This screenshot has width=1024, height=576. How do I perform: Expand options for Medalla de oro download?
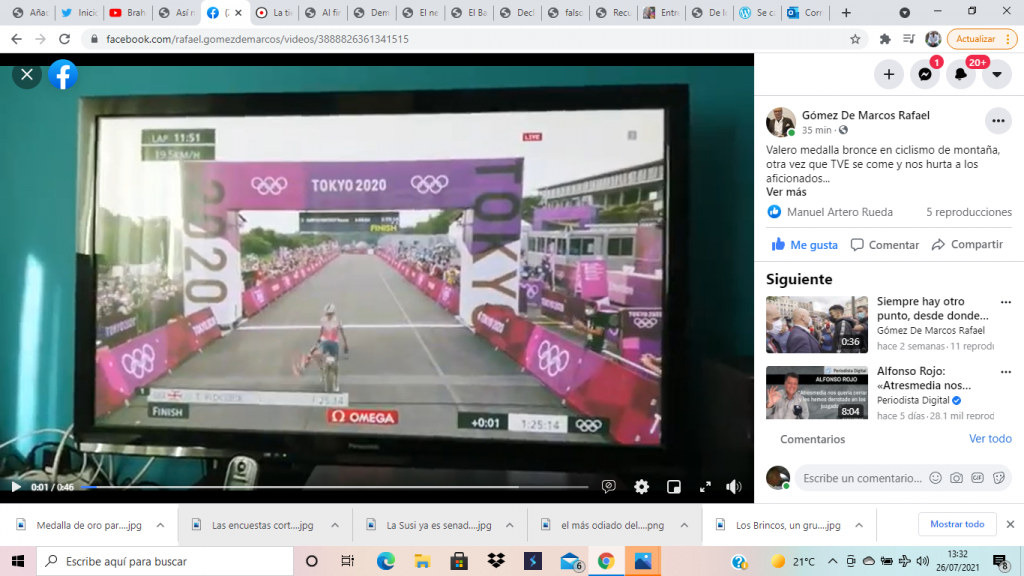[160, 525]
